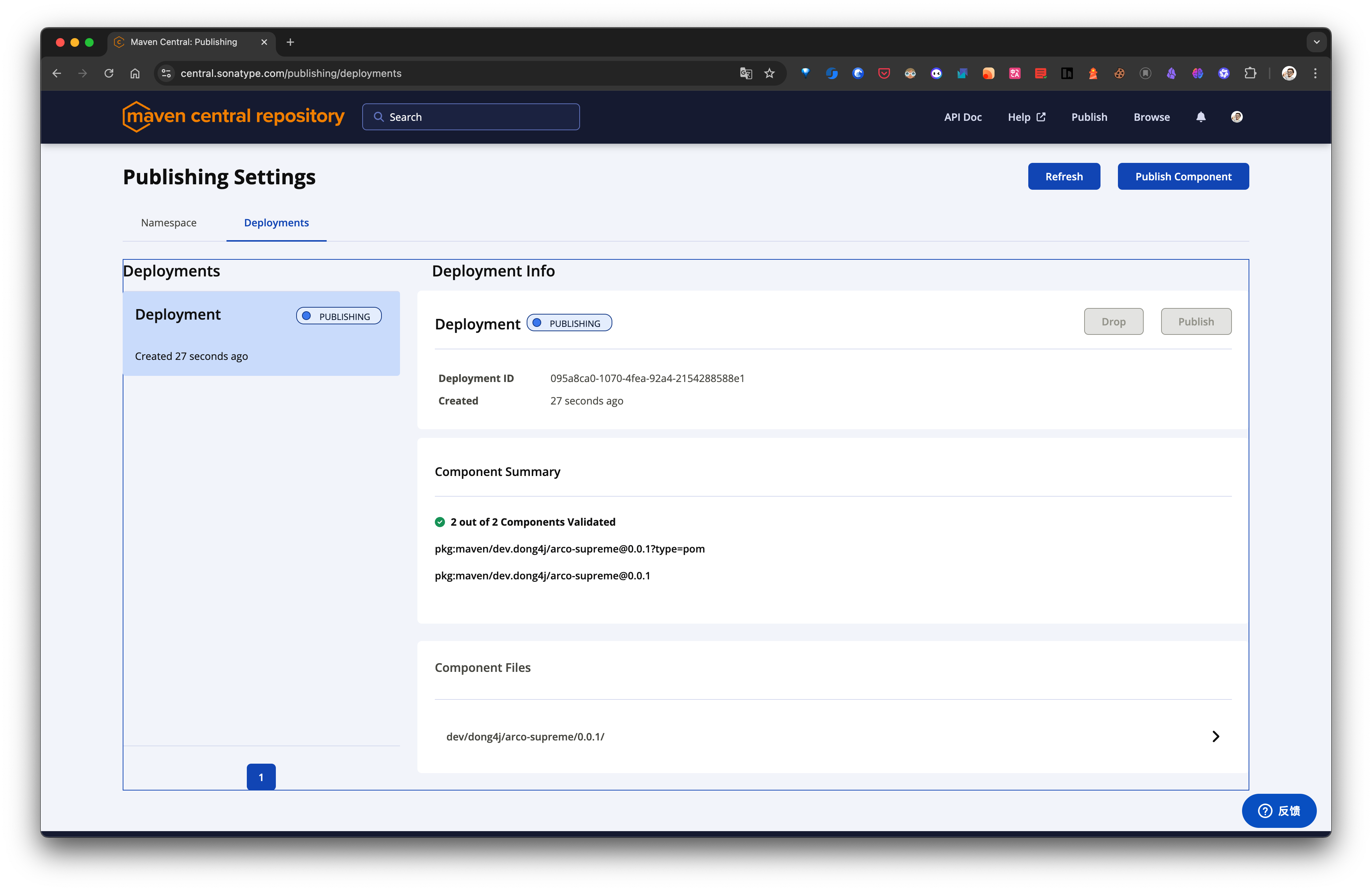Click the Drop deployment button
1372x891 pixels.
1113,321
